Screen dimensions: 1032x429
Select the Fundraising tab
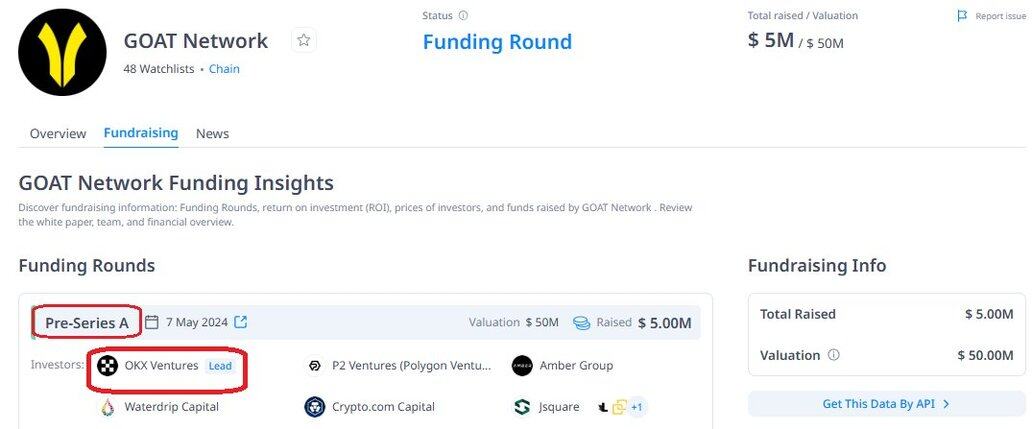(141, 133)
